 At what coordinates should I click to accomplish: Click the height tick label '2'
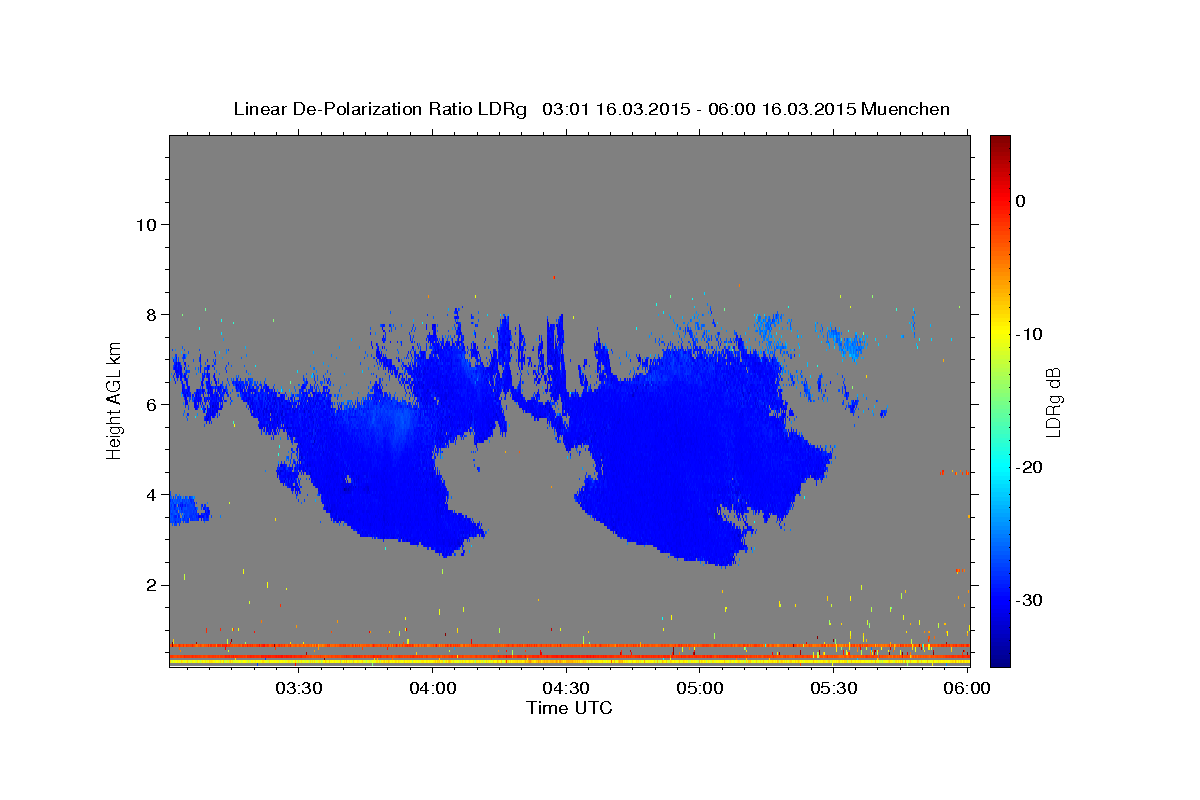[x=150, y=584]
